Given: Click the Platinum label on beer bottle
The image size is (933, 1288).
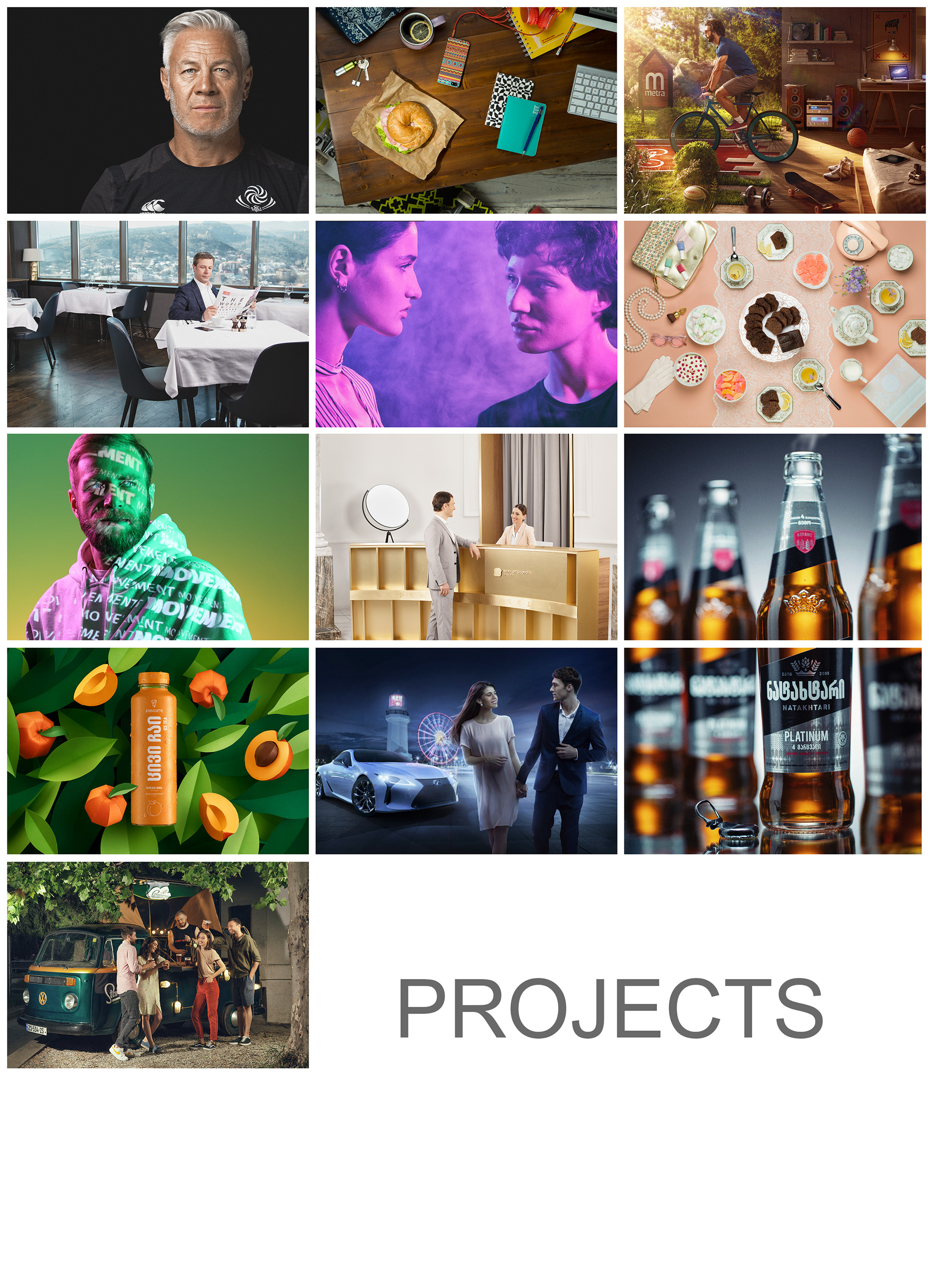Looking at the screenshot, I should [x=806, y=737].
